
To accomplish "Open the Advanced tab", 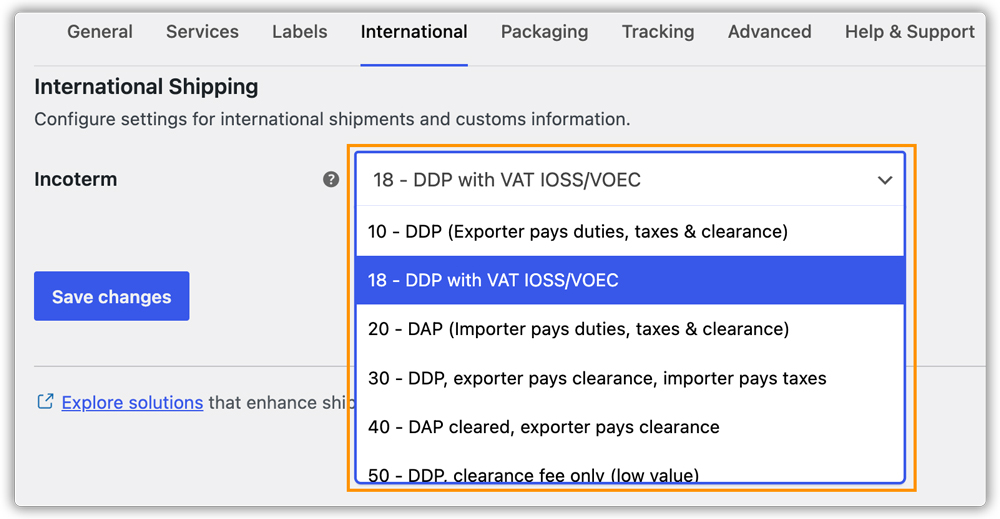I will coord(770,32).
